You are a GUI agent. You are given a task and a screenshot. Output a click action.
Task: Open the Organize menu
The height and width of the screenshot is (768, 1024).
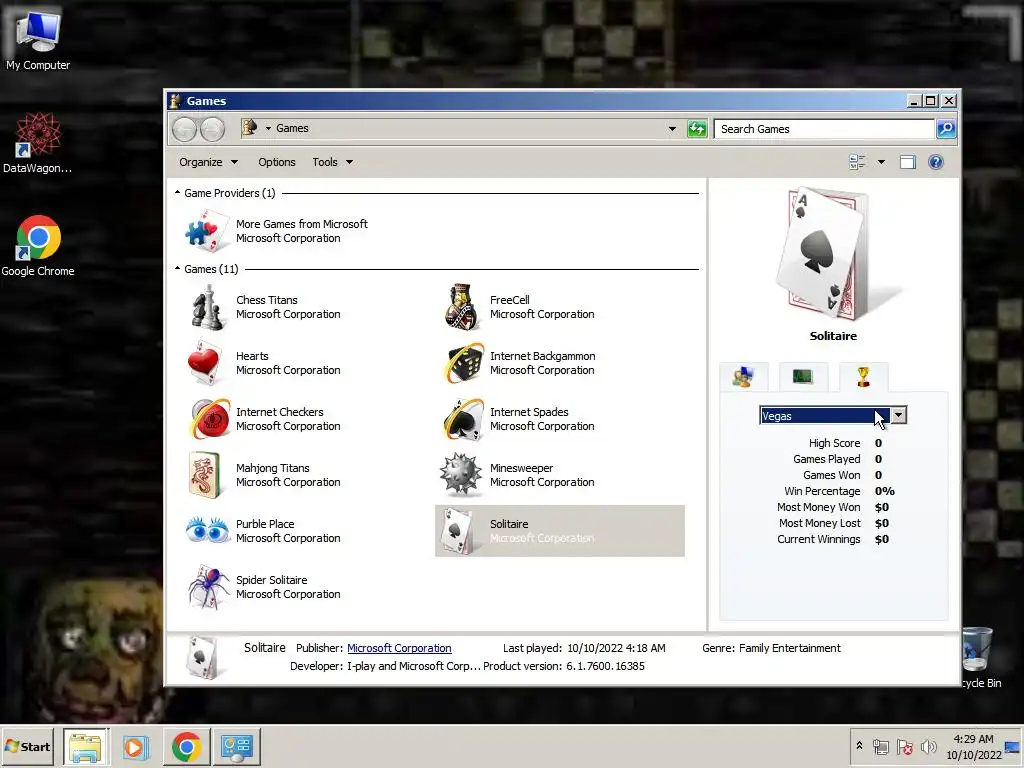click(x=208, y=162)
